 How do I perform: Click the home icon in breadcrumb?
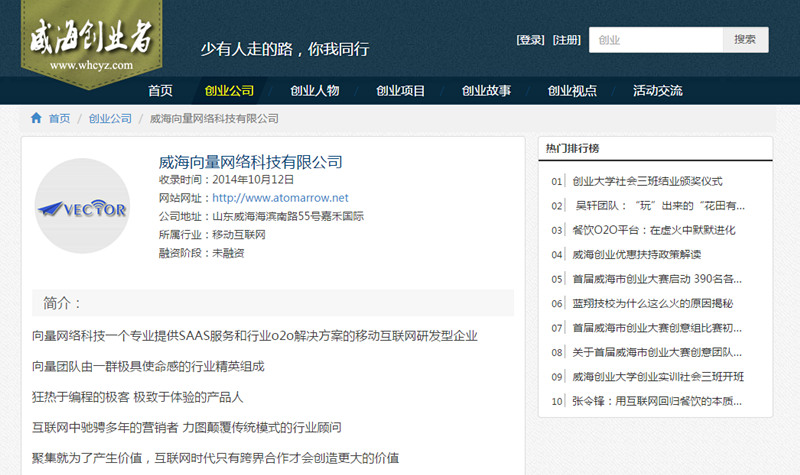tap(36, 118)
